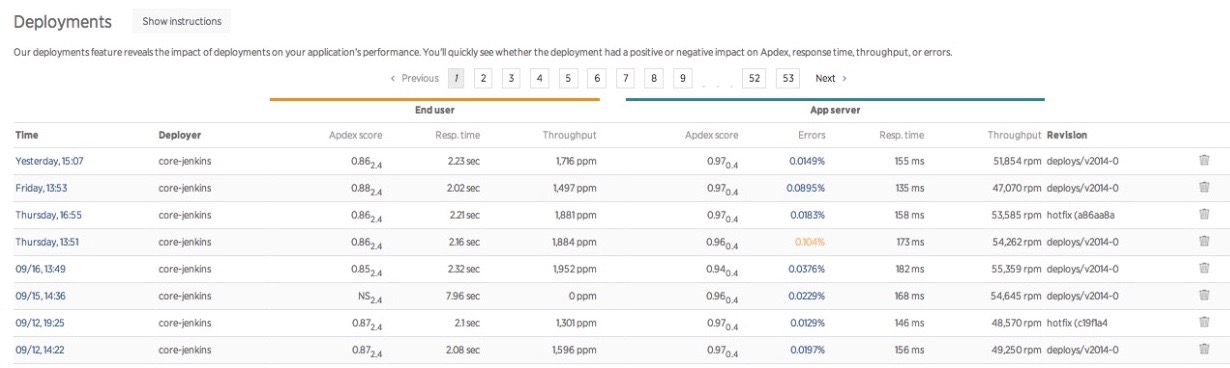Click the End user section heading
Screen dimensions: 1230x368
pos(435,110)
